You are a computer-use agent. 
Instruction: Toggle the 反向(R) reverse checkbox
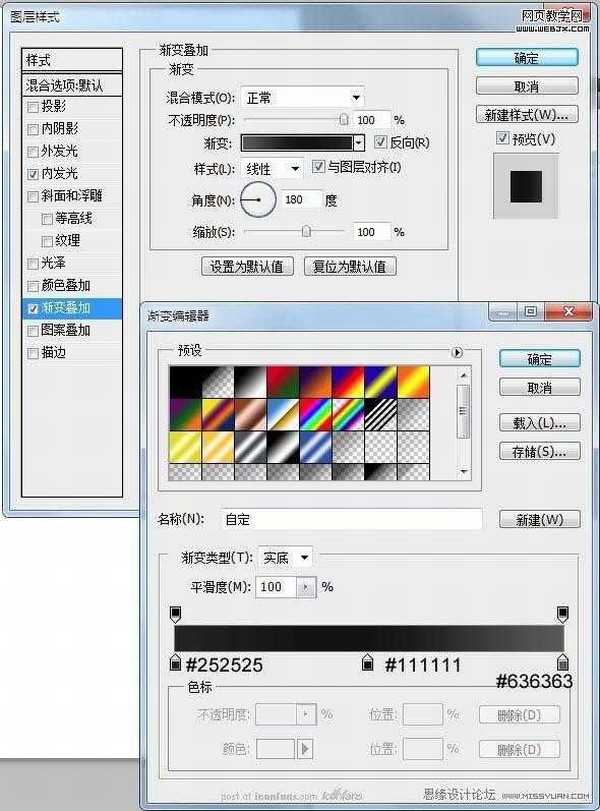point(380,142)
